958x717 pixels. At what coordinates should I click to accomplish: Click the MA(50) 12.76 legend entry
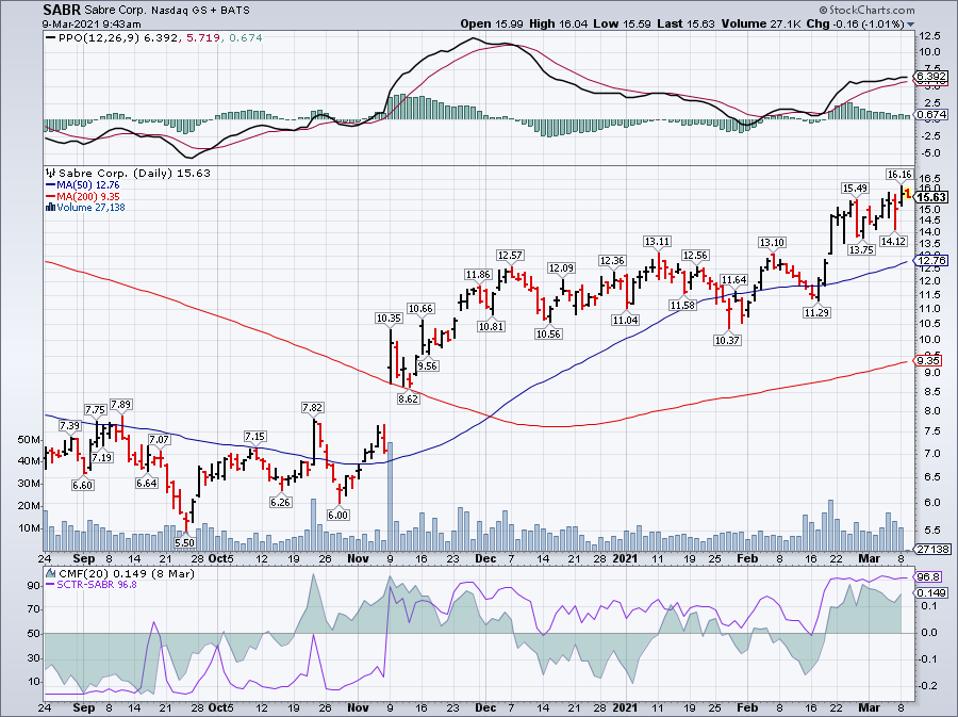click(82, 185)
